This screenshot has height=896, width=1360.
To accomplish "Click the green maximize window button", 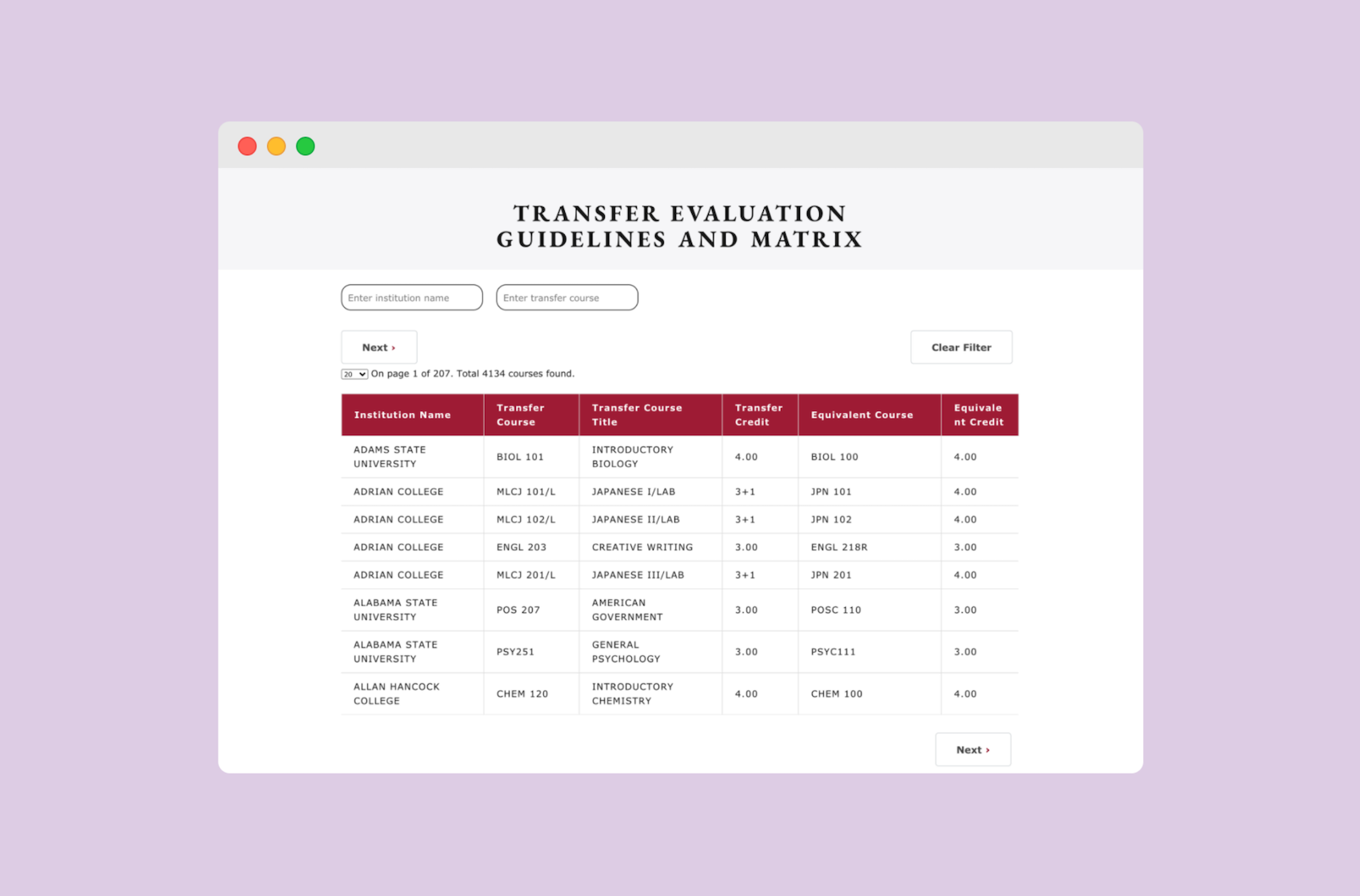I will click(305, 146).
